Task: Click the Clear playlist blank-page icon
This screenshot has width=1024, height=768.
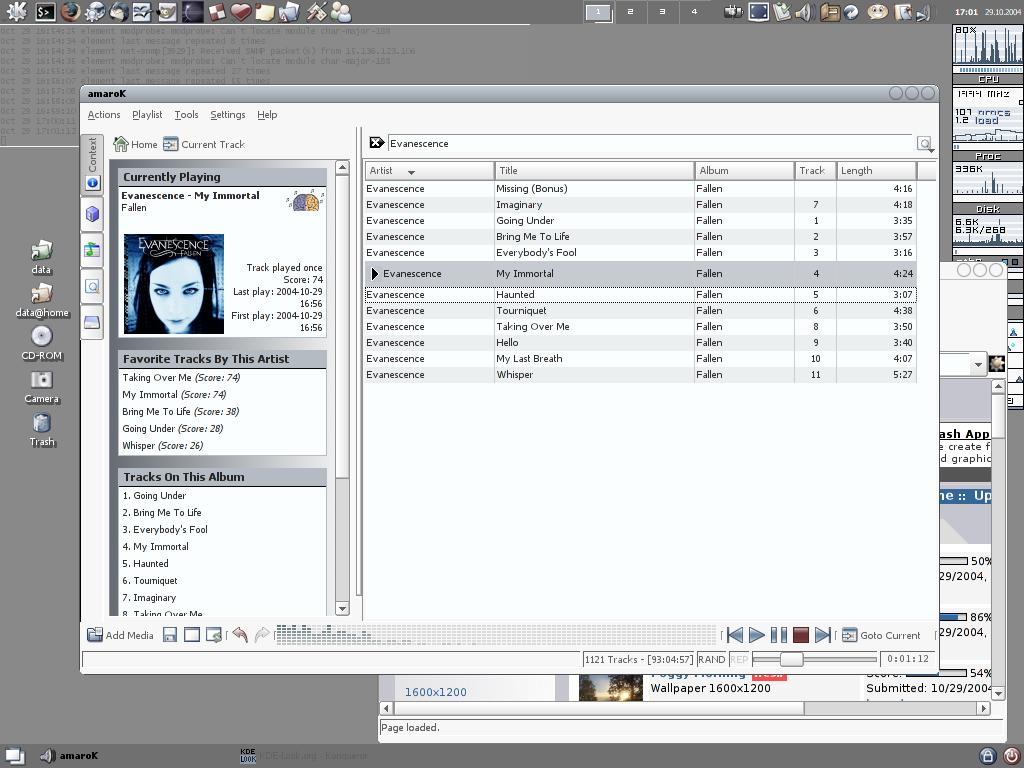Action: coord(192,635)
